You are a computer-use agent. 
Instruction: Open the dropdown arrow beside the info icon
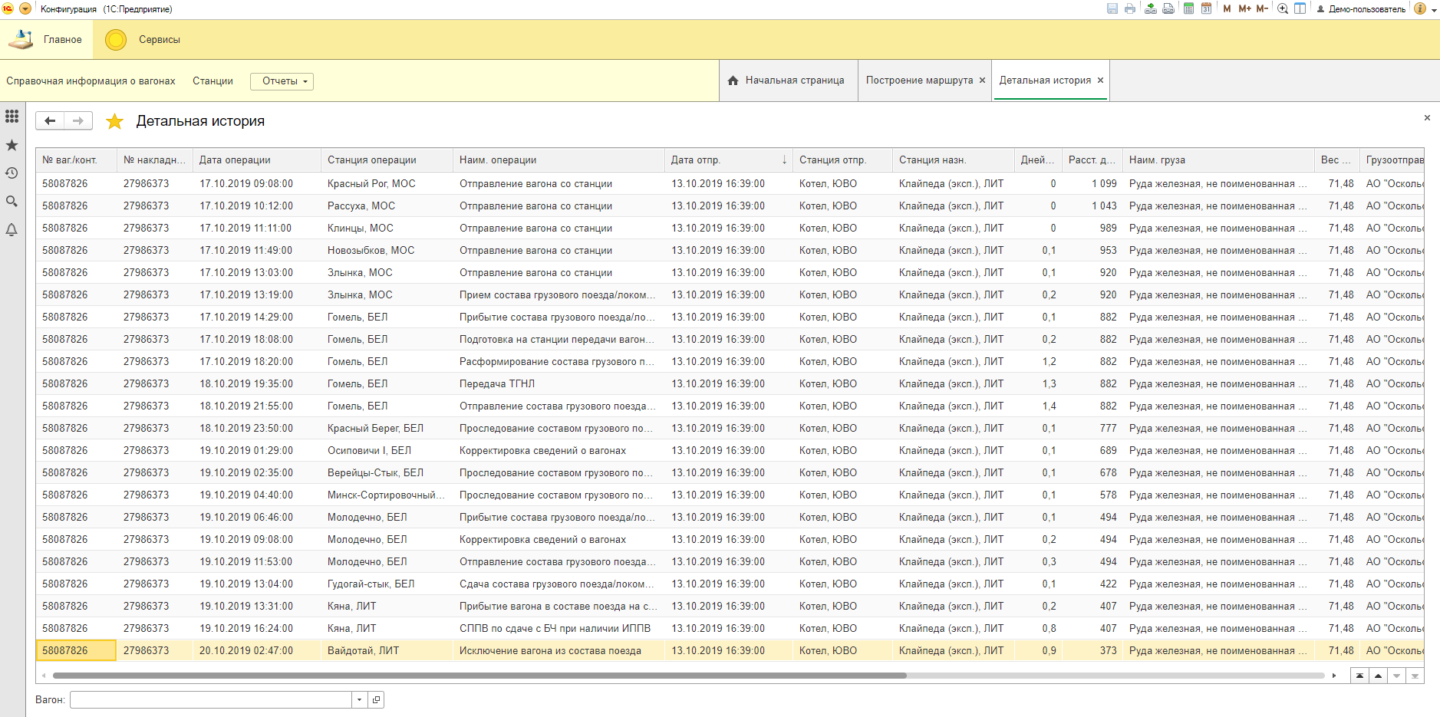(x=1433, y=9)
